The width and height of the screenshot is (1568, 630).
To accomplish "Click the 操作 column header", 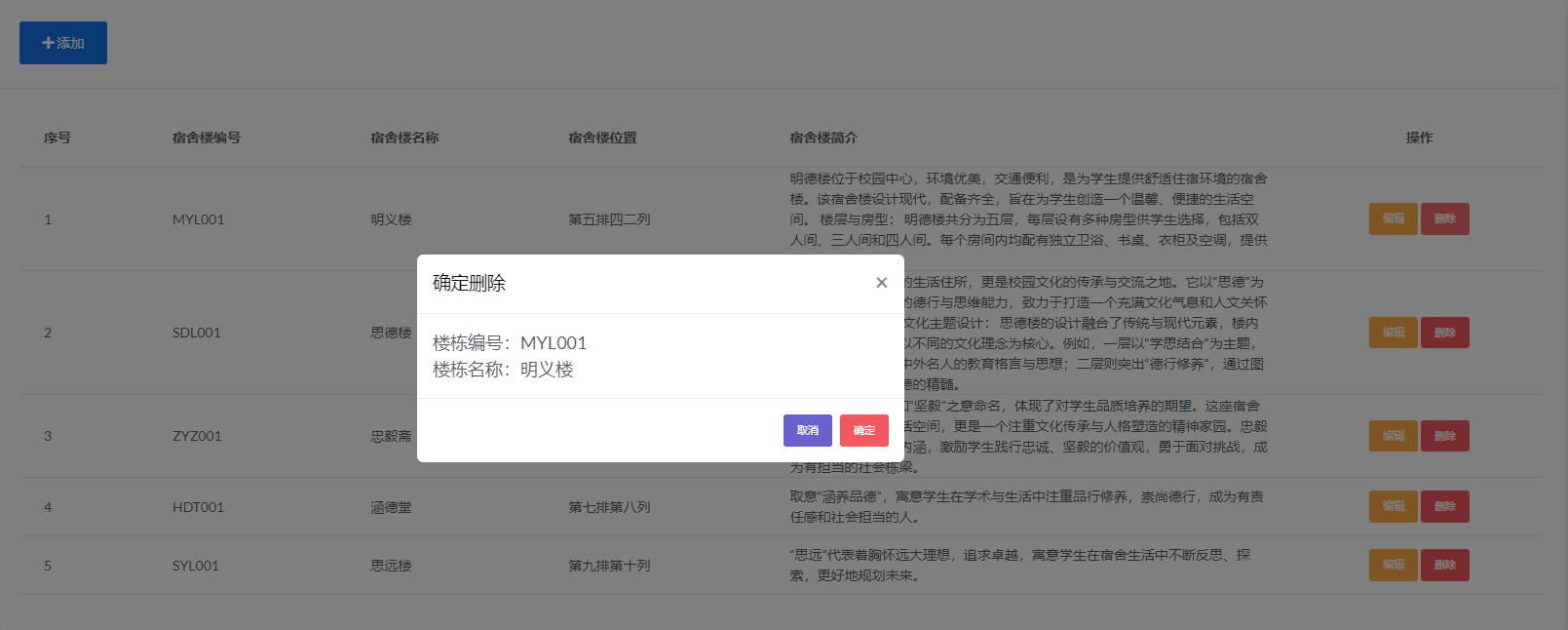I will point(1419,138).
